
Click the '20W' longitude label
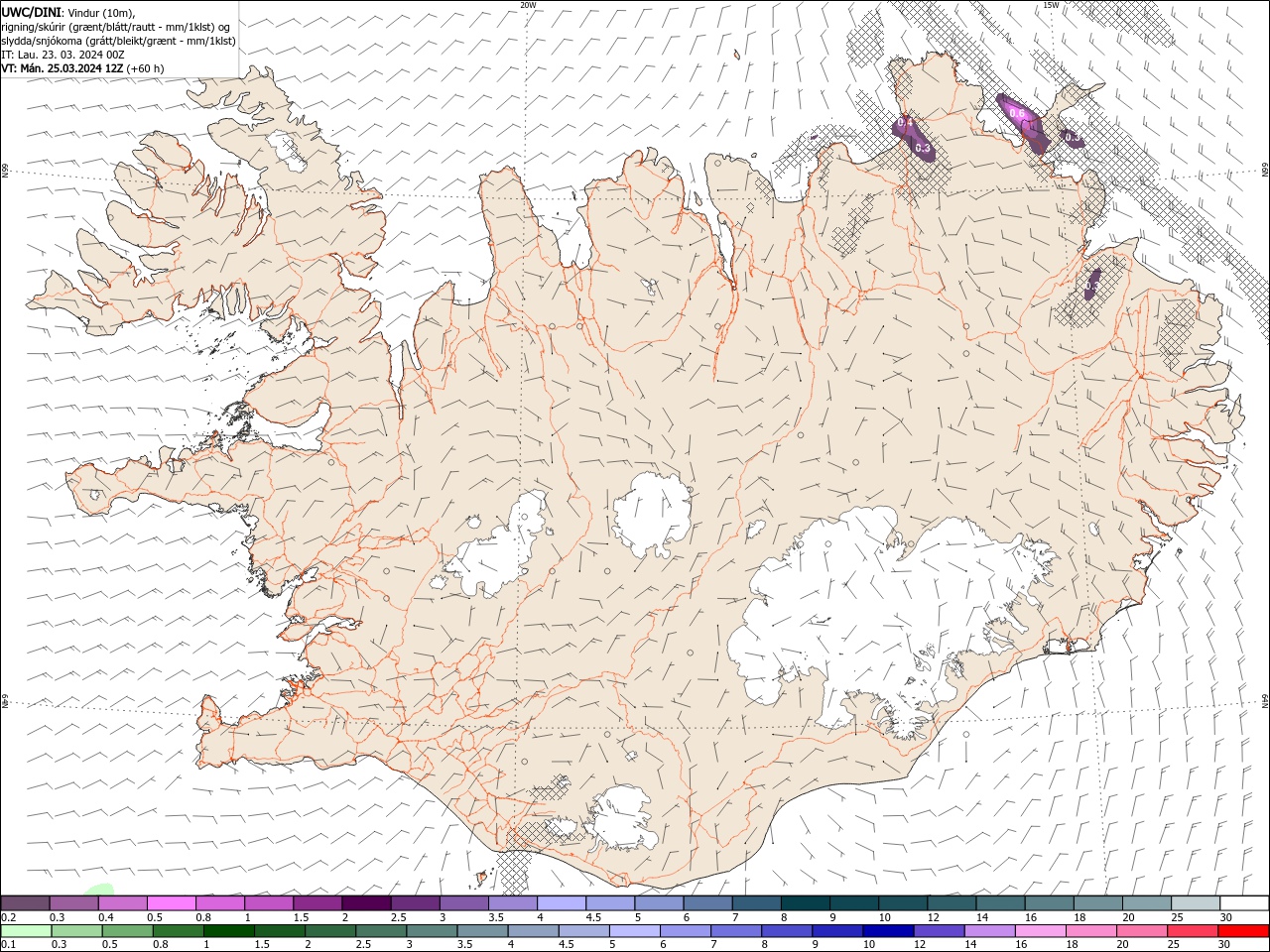pyautogui.click(x=528, y=5)
